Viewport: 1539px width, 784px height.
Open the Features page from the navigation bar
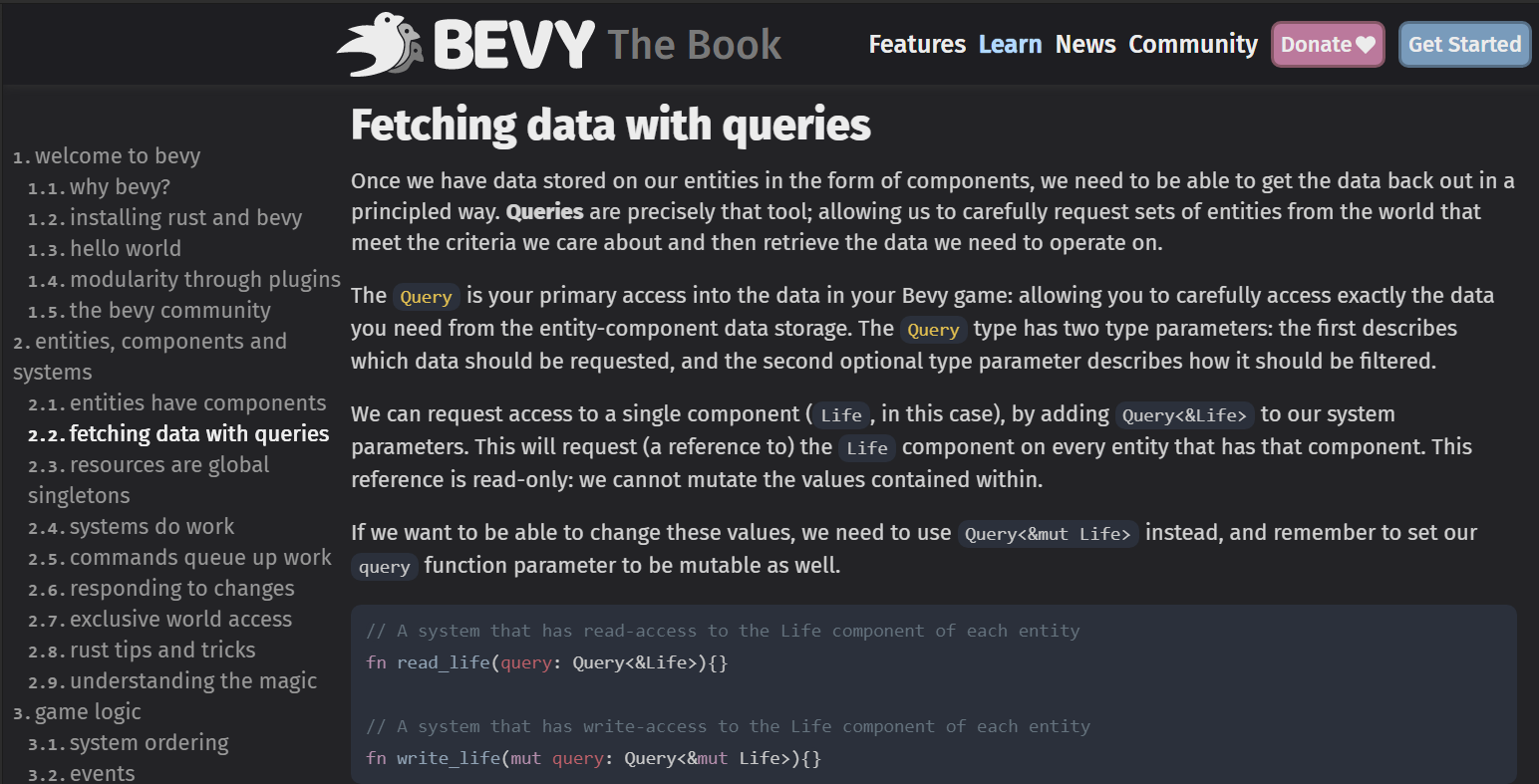click(x=916, y=44)
